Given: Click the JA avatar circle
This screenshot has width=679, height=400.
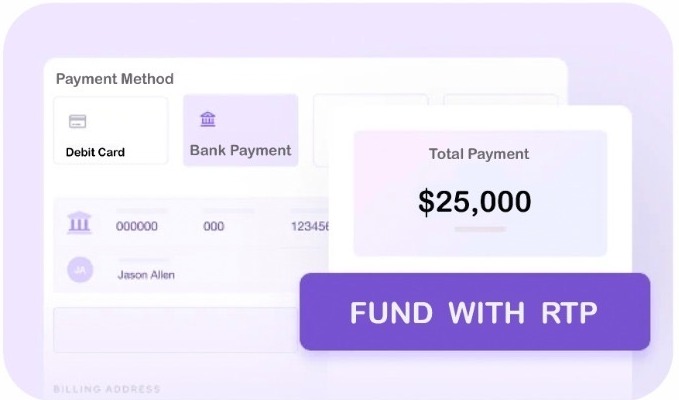Looking at the screenshot, I should (79, 269).
